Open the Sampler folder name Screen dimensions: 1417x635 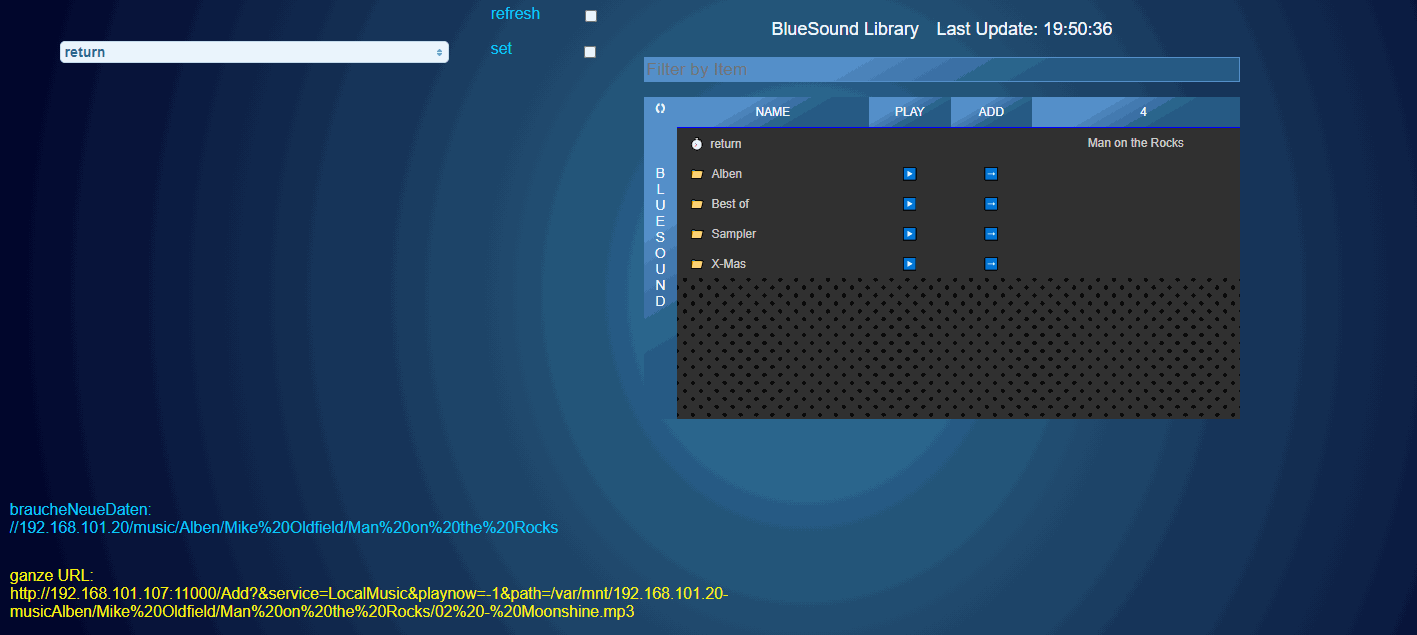pyautogui.click(x=734, y=234)
